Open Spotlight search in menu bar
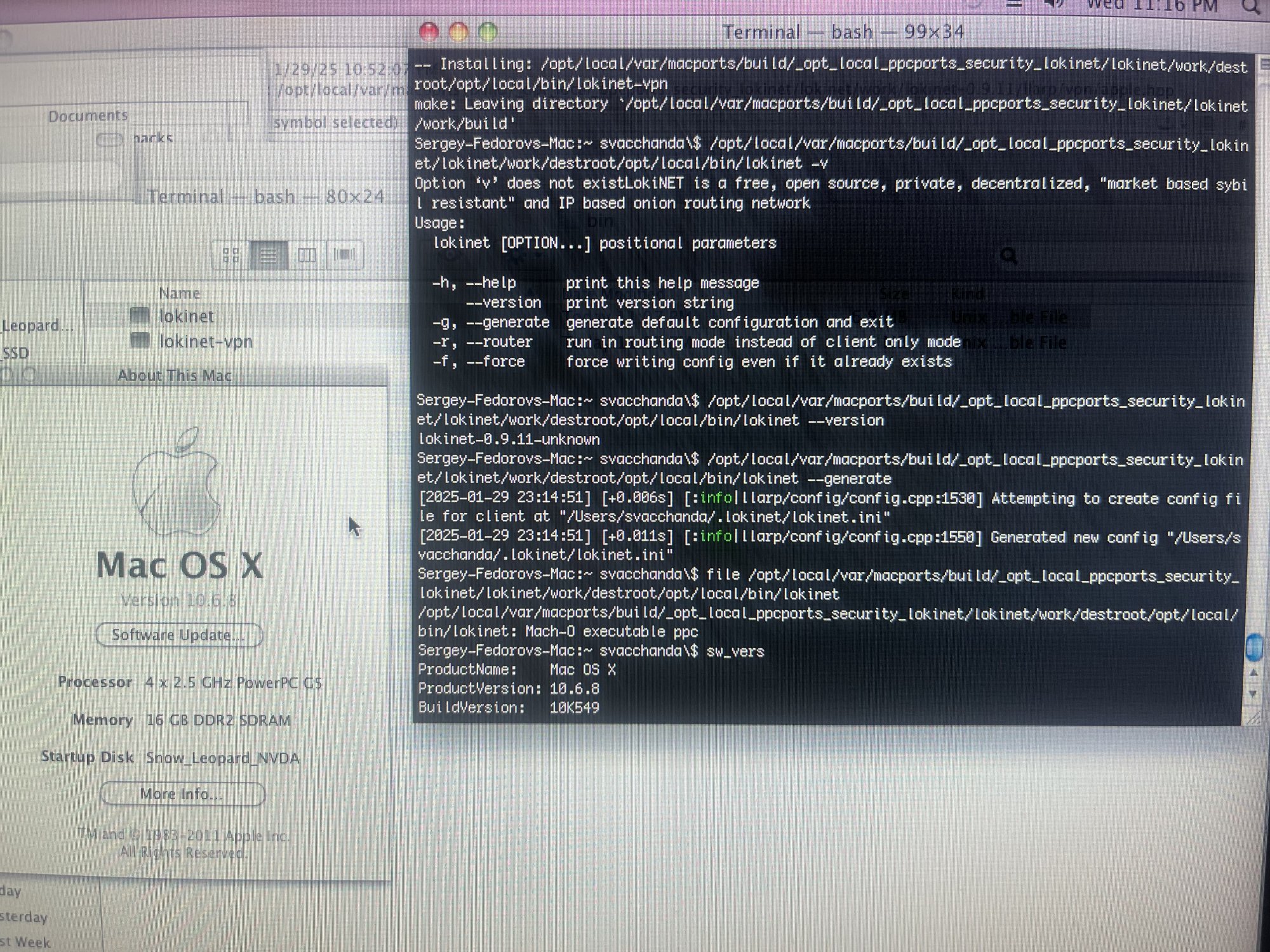The width and height of the screenshot is (1270, 952). click(x=1251, y=6)
